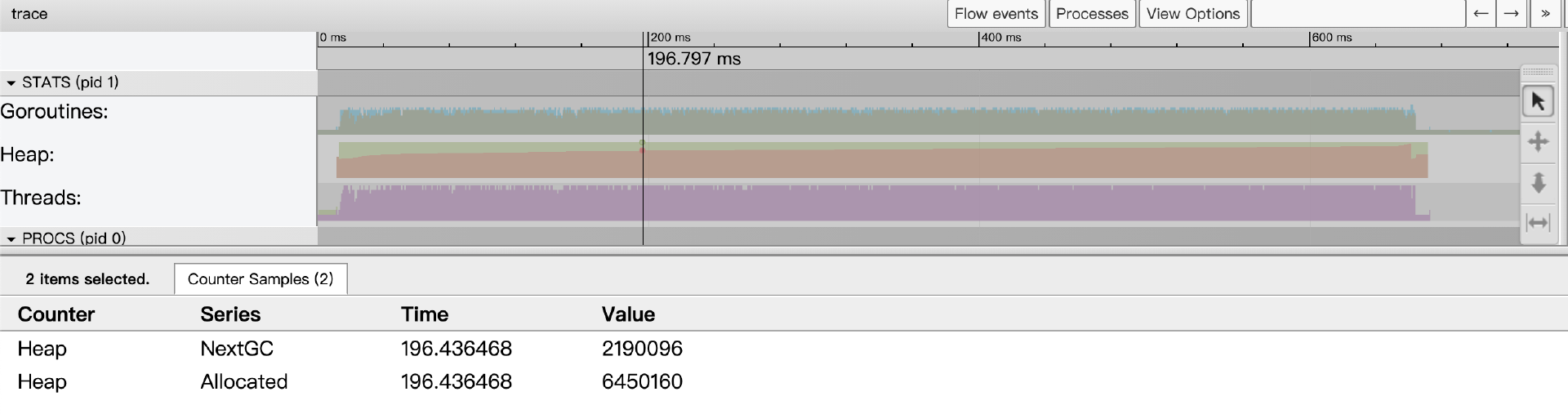Image resolution: width=1568 pixels, height=414 pixels.
Task: Click the double-chevron side panel icon
Action: (x=1544, y=14)
